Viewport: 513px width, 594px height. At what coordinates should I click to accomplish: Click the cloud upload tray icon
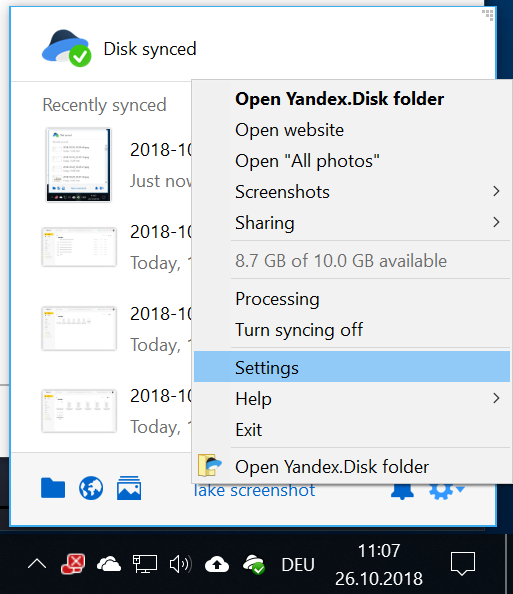tap(217, 564)
